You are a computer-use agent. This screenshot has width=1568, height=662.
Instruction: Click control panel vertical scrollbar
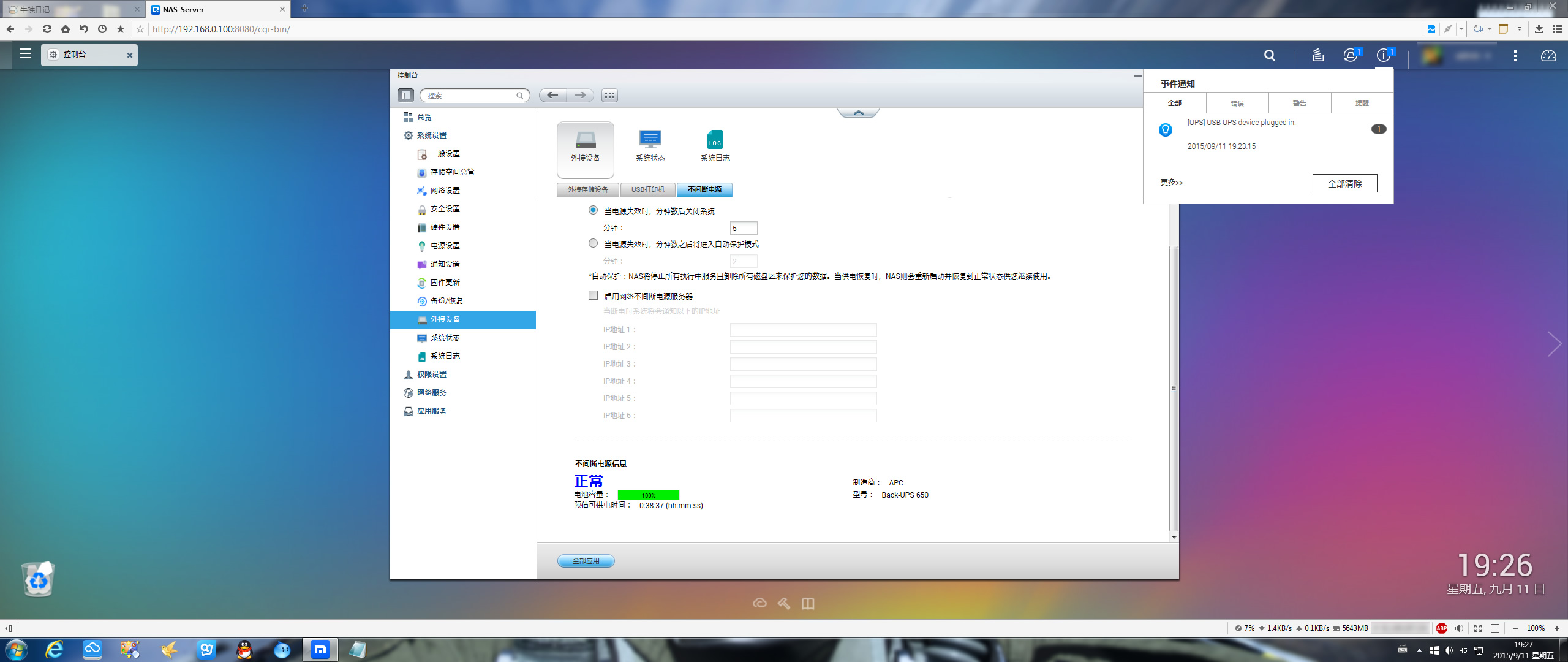click(x=1174, y=387)
